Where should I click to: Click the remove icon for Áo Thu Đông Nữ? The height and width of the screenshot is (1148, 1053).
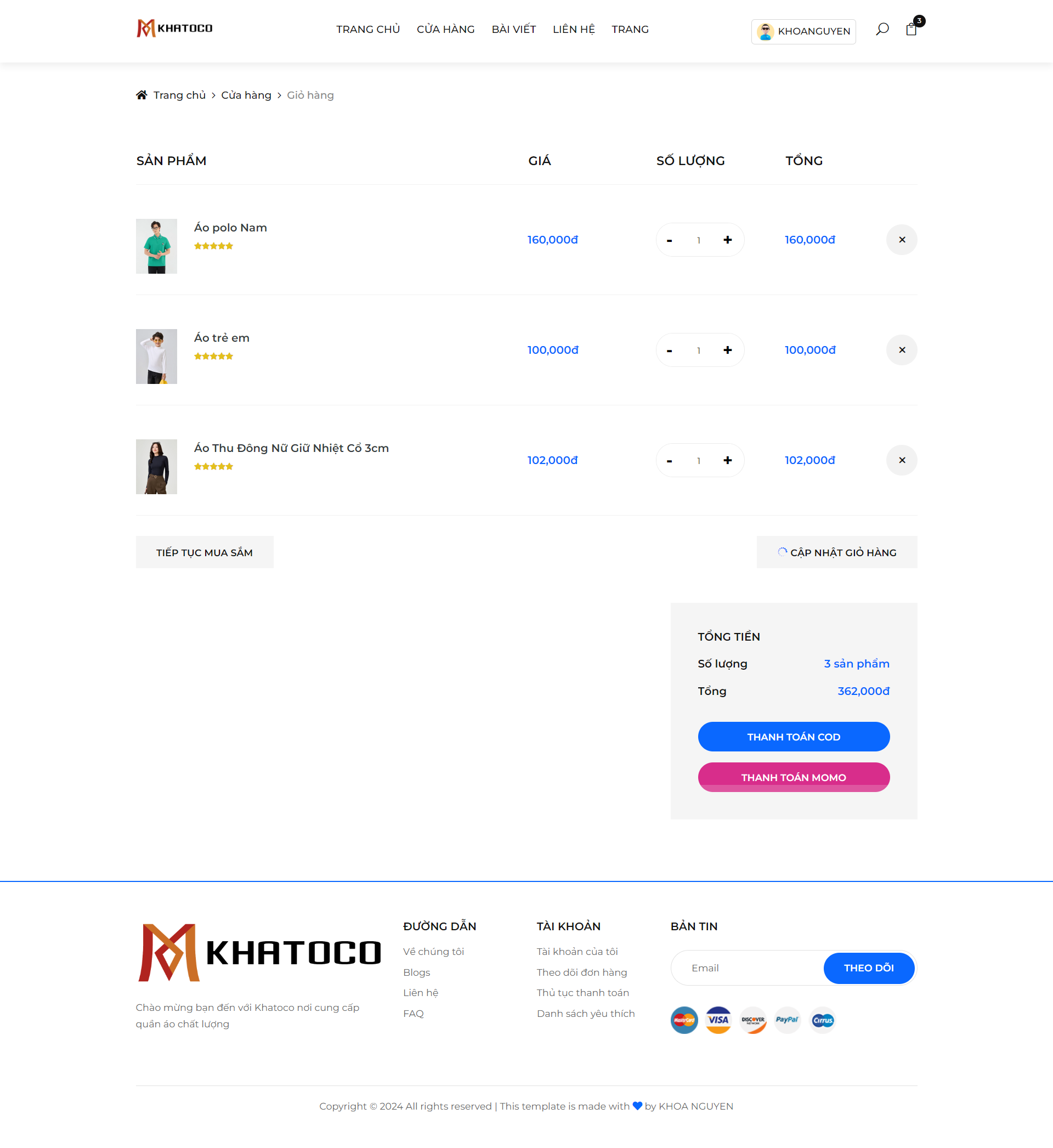pyautogui.click(x=901, y=460)
